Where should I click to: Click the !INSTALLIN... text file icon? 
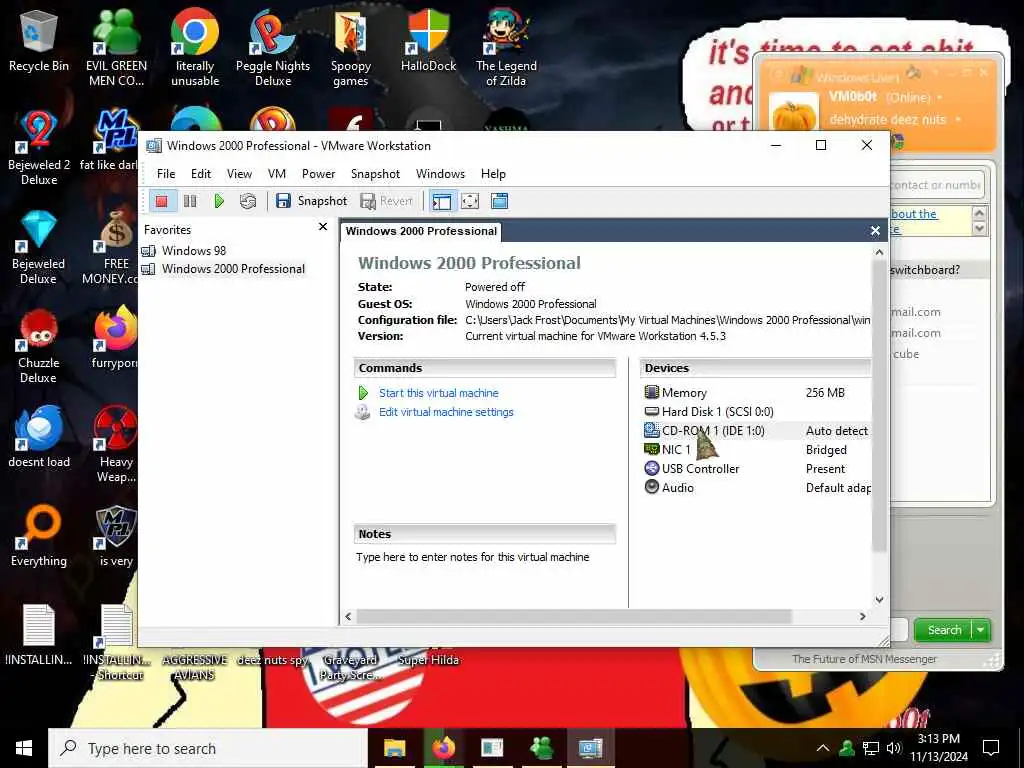pyautogui.click(x=39, y=635)
